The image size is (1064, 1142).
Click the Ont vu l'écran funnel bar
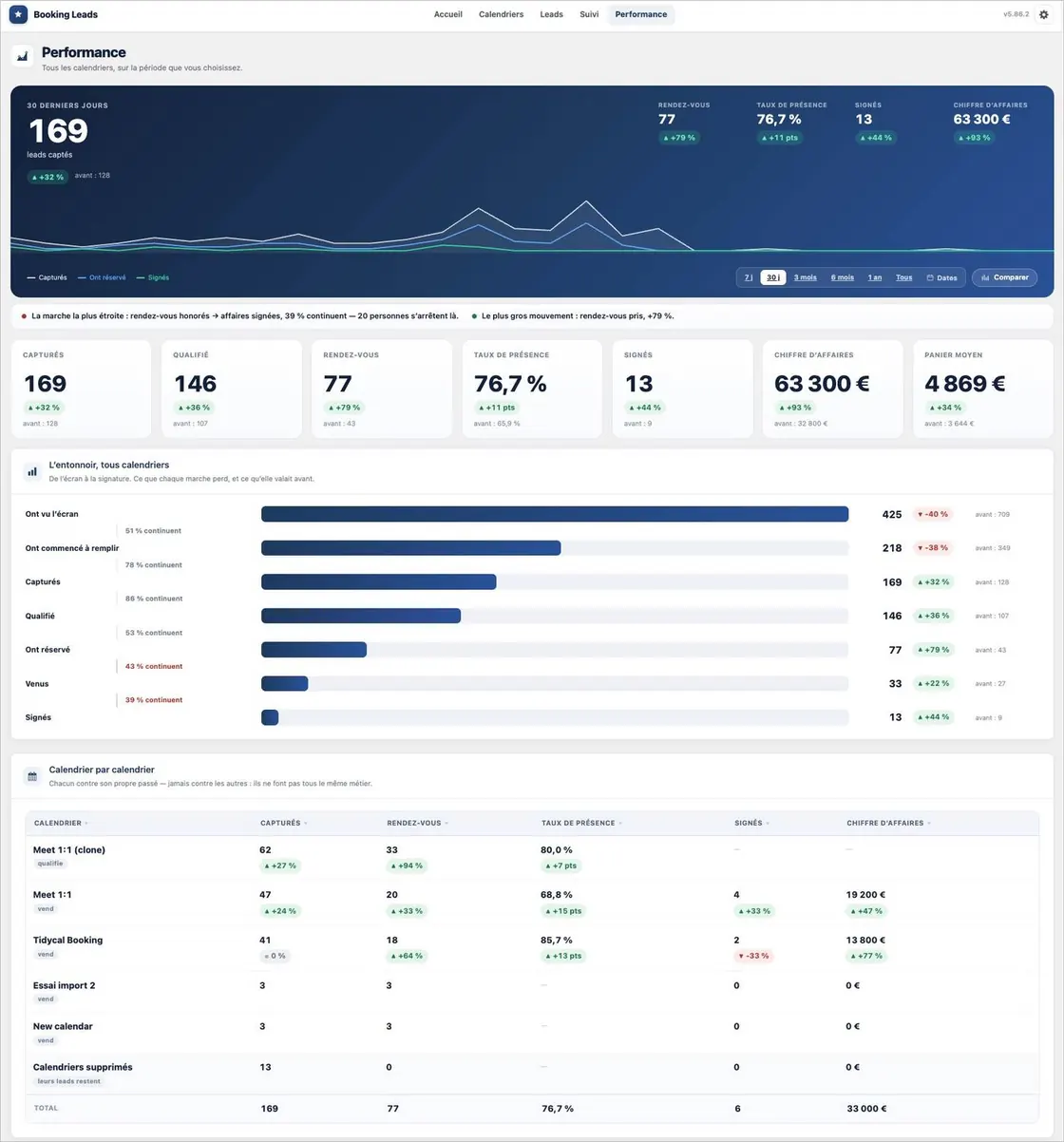(x=555, y=514)
